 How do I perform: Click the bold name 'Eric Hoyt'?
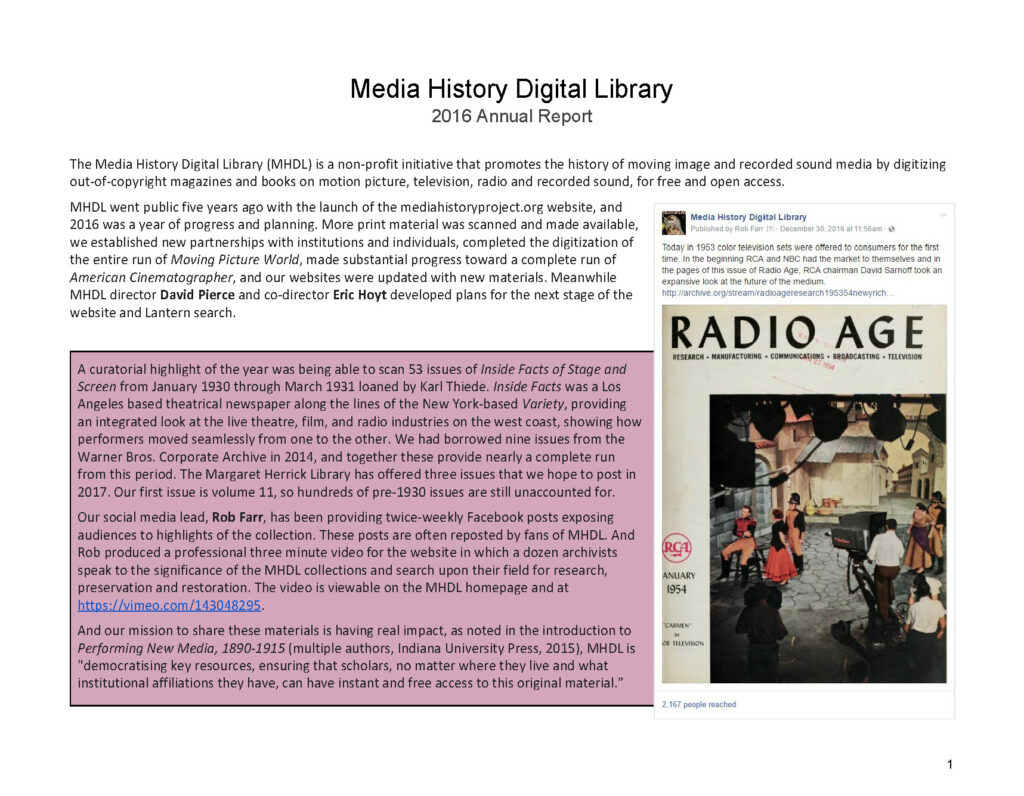[360, 295]
